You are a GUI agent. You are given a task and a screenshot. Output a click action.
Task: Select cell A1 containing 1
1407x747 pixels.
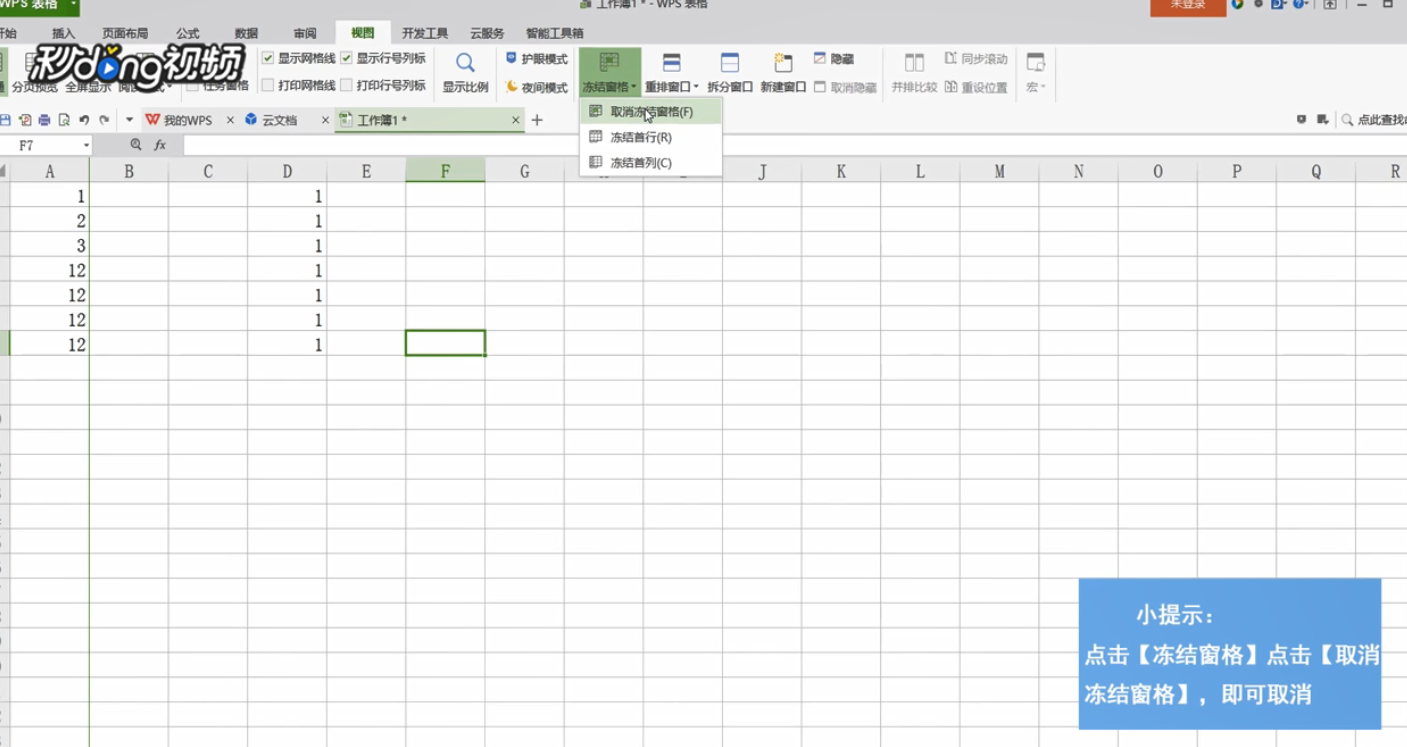[x=49, y=196]
